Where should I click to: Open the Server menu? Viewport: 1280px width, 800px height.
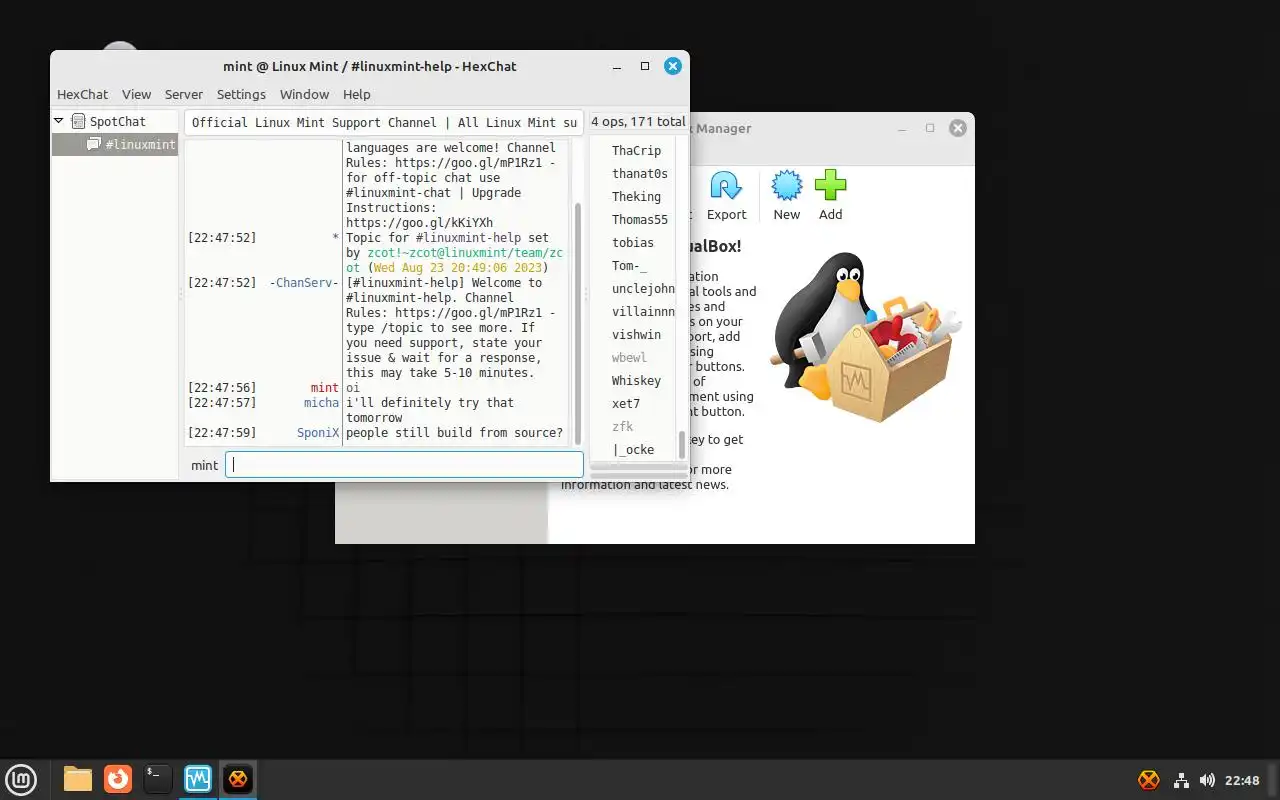pyautogui.click(x=184, y=94)
